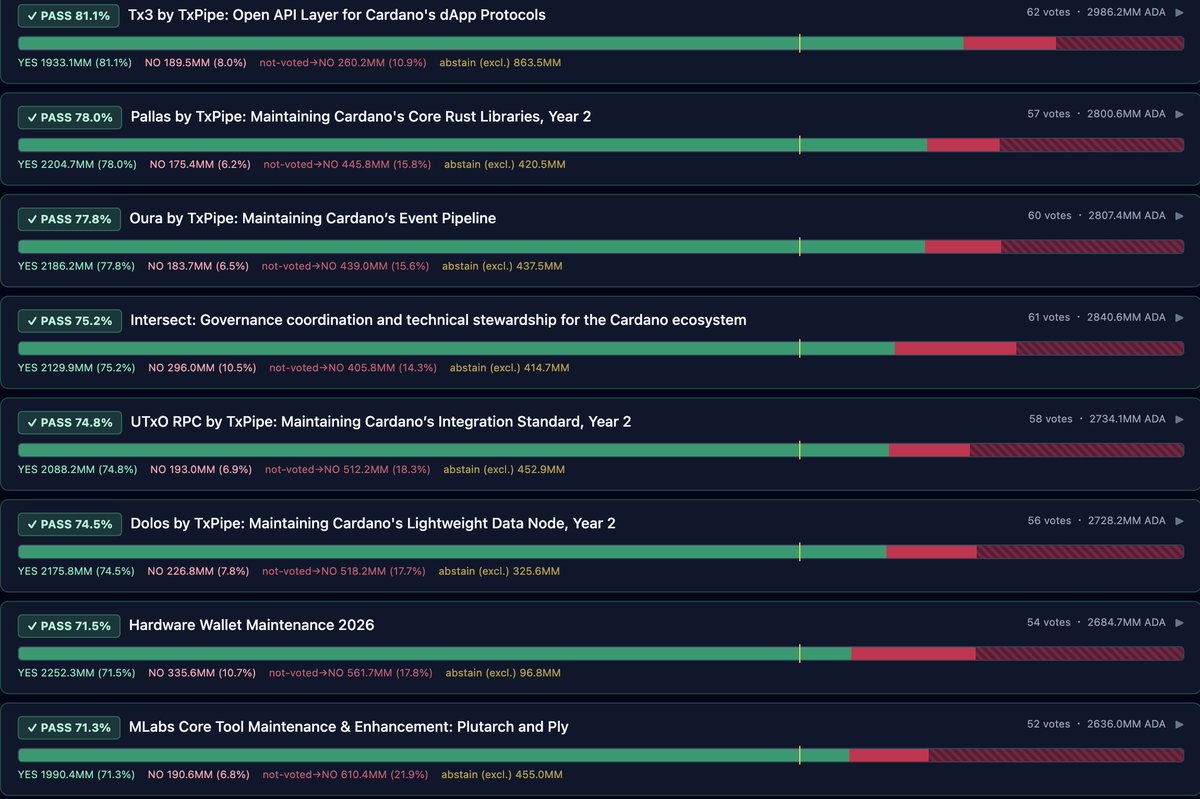Screen dimensions: 1200x799
Task: Click '61 votes · 2840.6MM ADA' text
Action: coord(1097,317)
